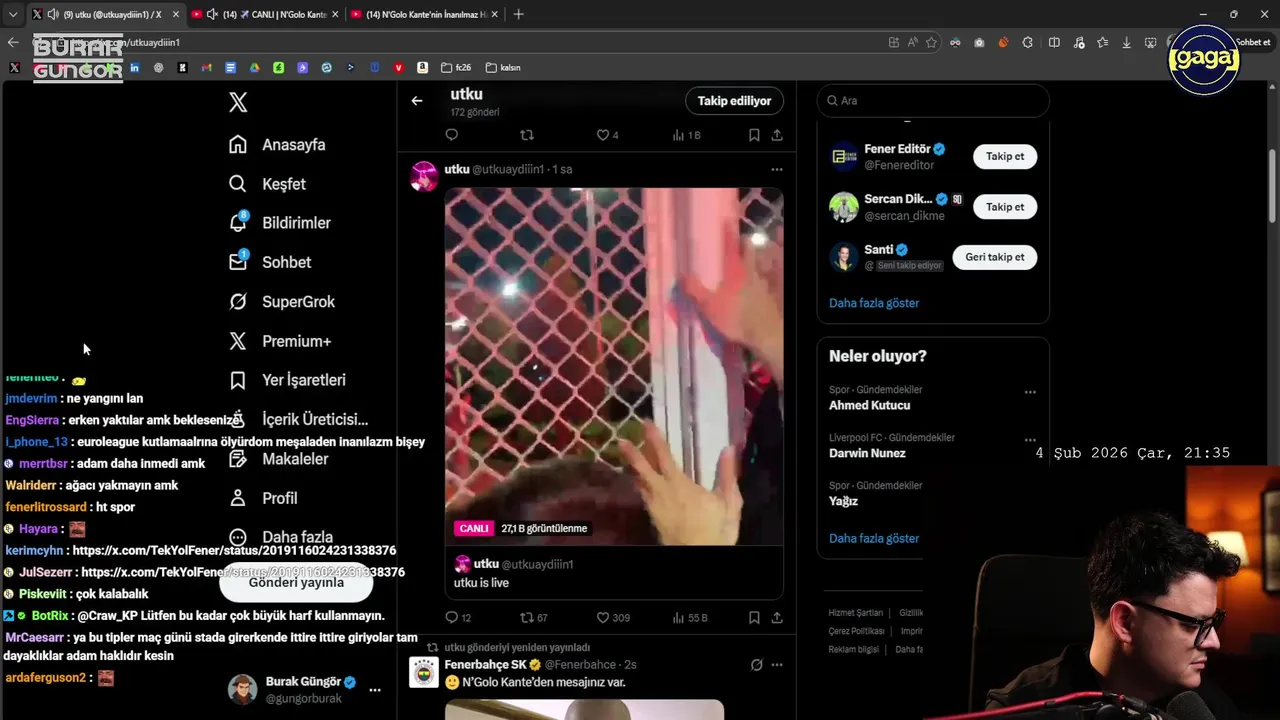Viewport: 1280px width, 720px height.
Task: Like the top post with 4 likes
Action: [x=607, y=135]
